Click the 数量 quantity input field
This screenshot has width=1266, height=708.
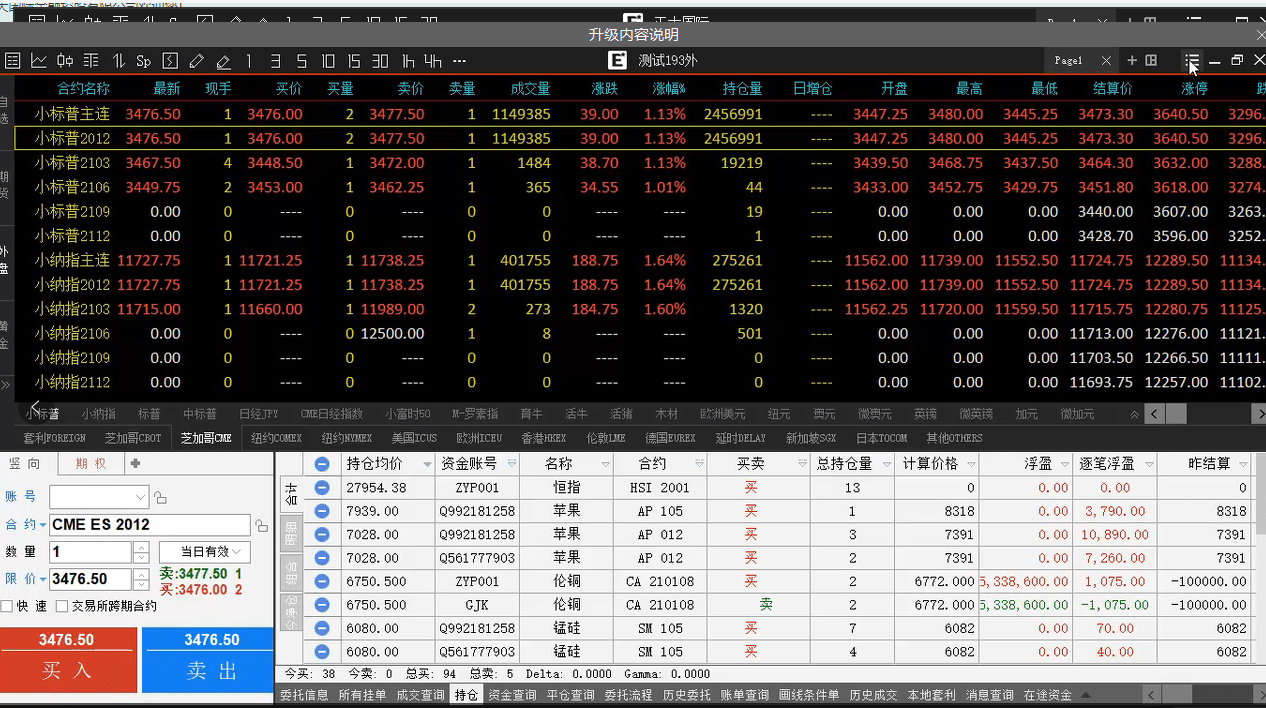click(x=90, y=552)
